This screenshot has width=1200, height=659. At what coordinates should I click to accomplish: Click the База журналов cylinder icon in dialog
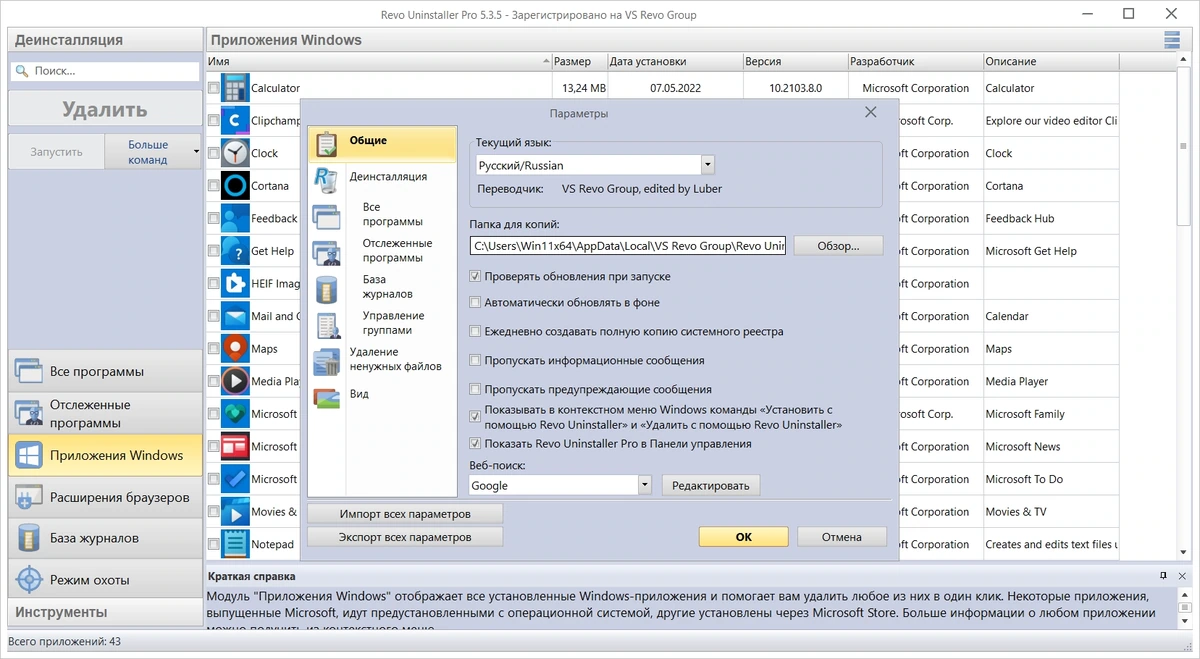coord(327,289)
